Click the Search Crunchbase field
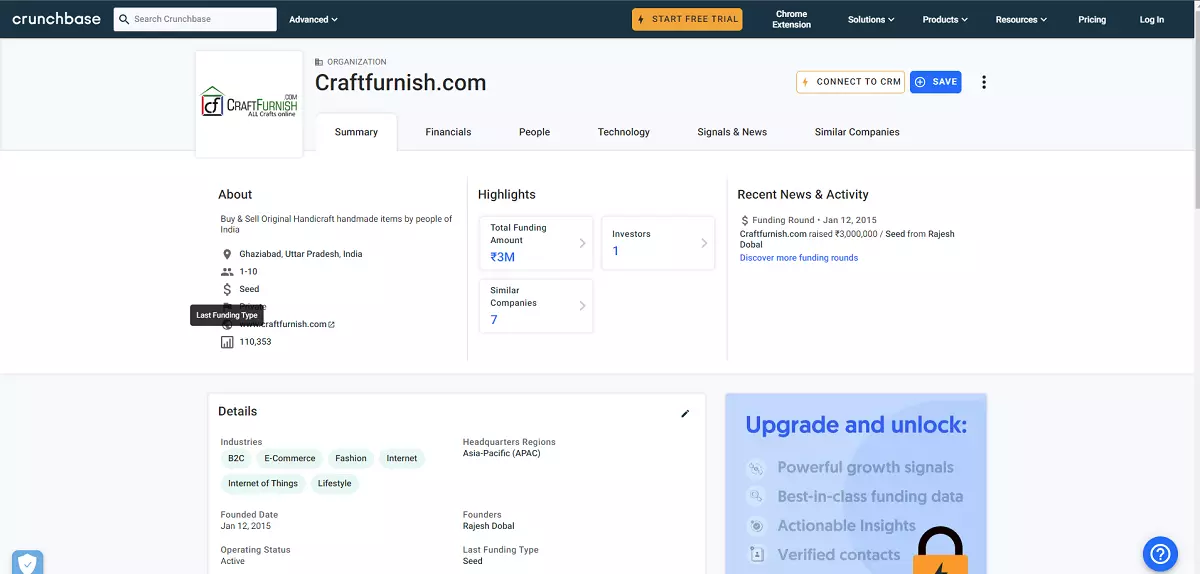This screenshot has height=574, width=1200. coord(195,19)
